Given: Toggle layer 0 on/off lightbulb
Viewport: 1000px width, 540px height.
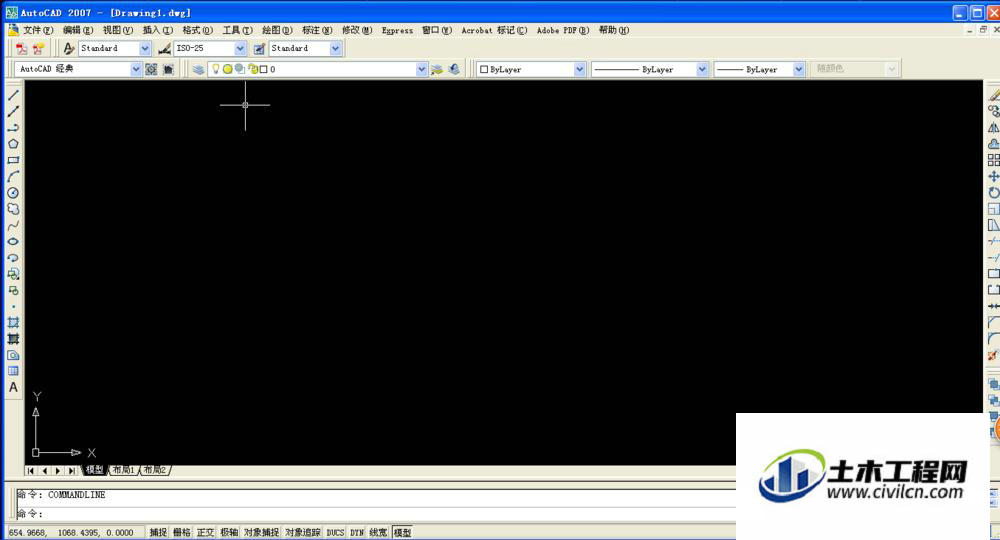Looking at the screenshot, I should coord(216,69).
